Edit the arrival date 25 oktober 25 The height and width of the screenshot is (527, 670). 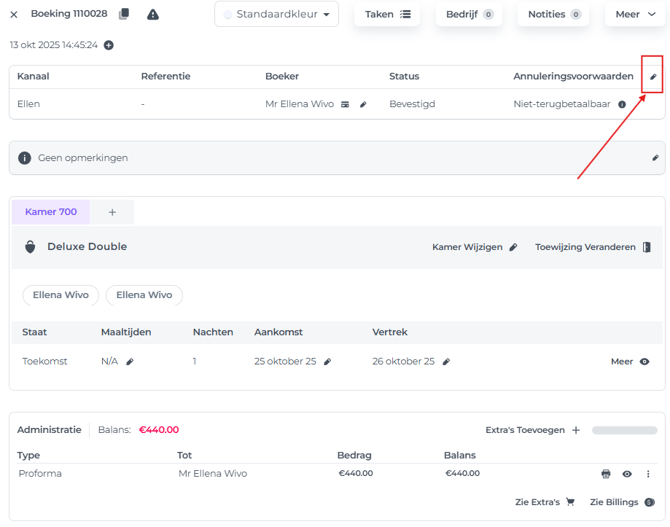[x=327, y=362]
